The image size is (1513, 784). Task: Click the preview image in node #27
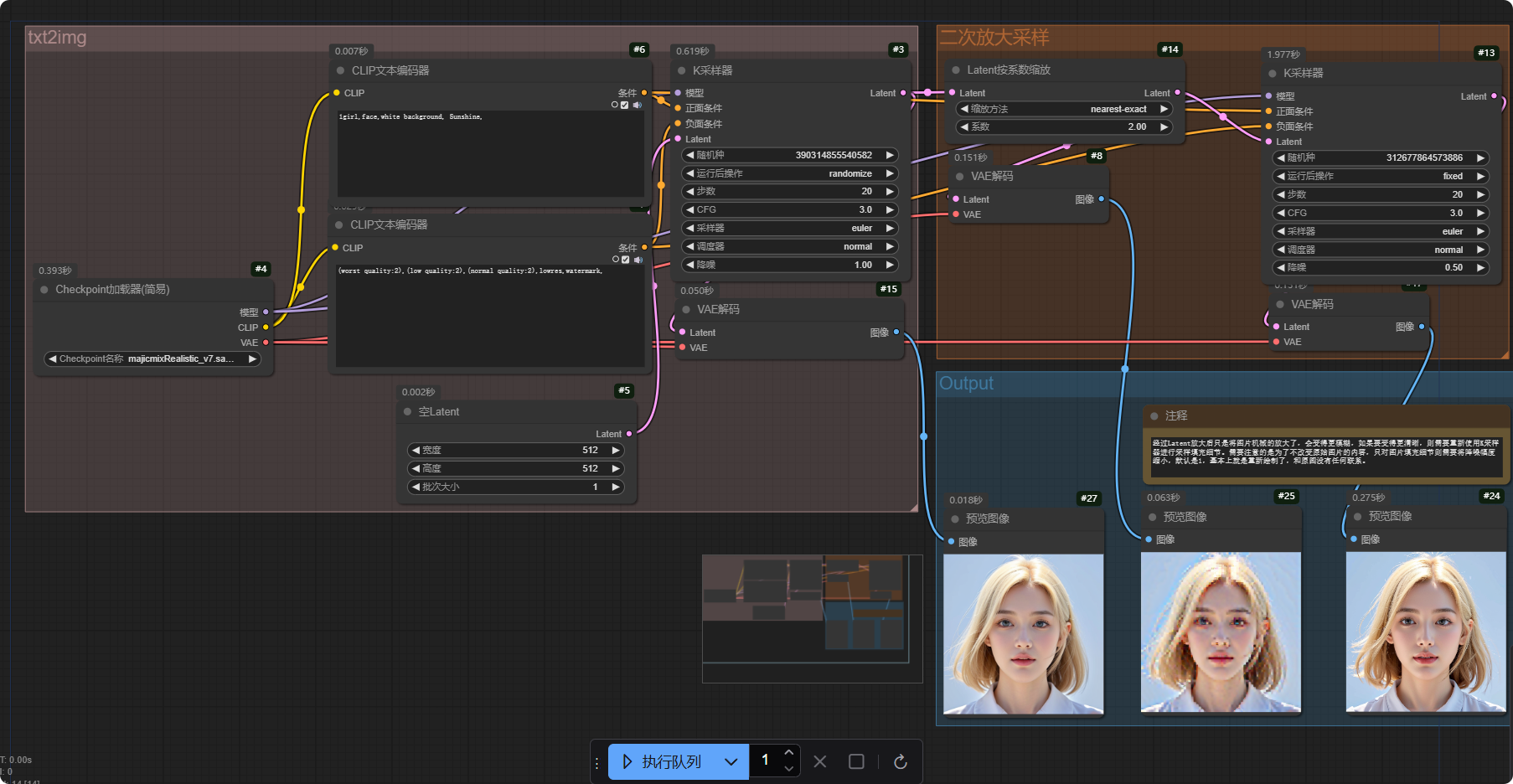point(1023,634)
